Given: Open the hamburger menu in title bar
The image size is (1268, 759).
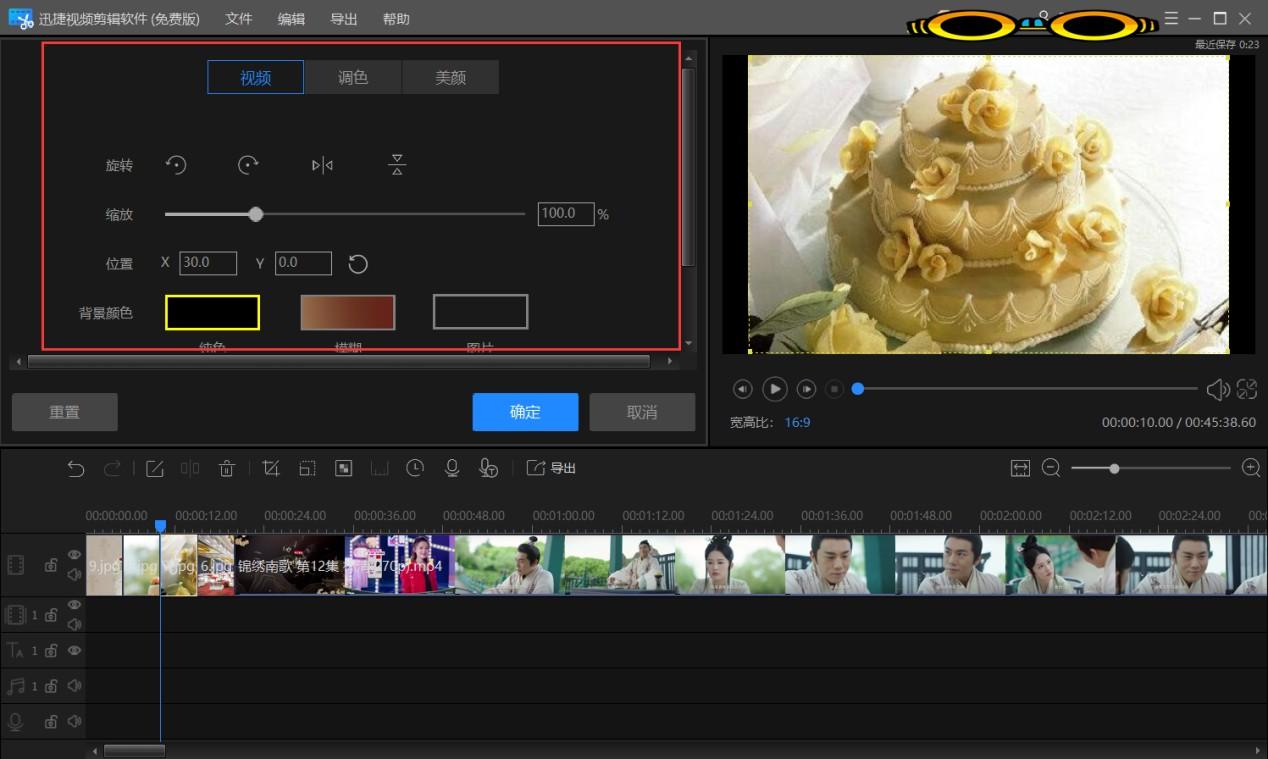Looking at the screenshot, I should [x=1171, y=19].
